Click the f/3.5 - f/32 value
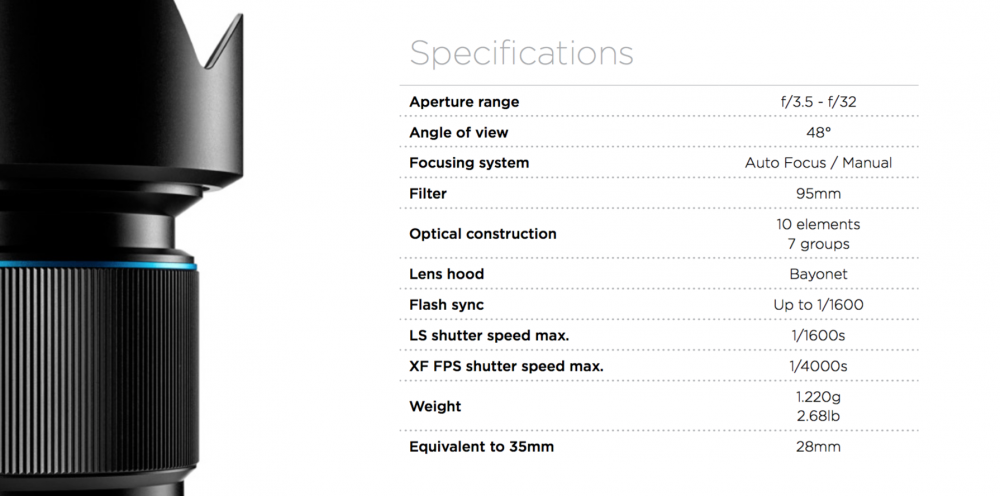 point(818,102)
